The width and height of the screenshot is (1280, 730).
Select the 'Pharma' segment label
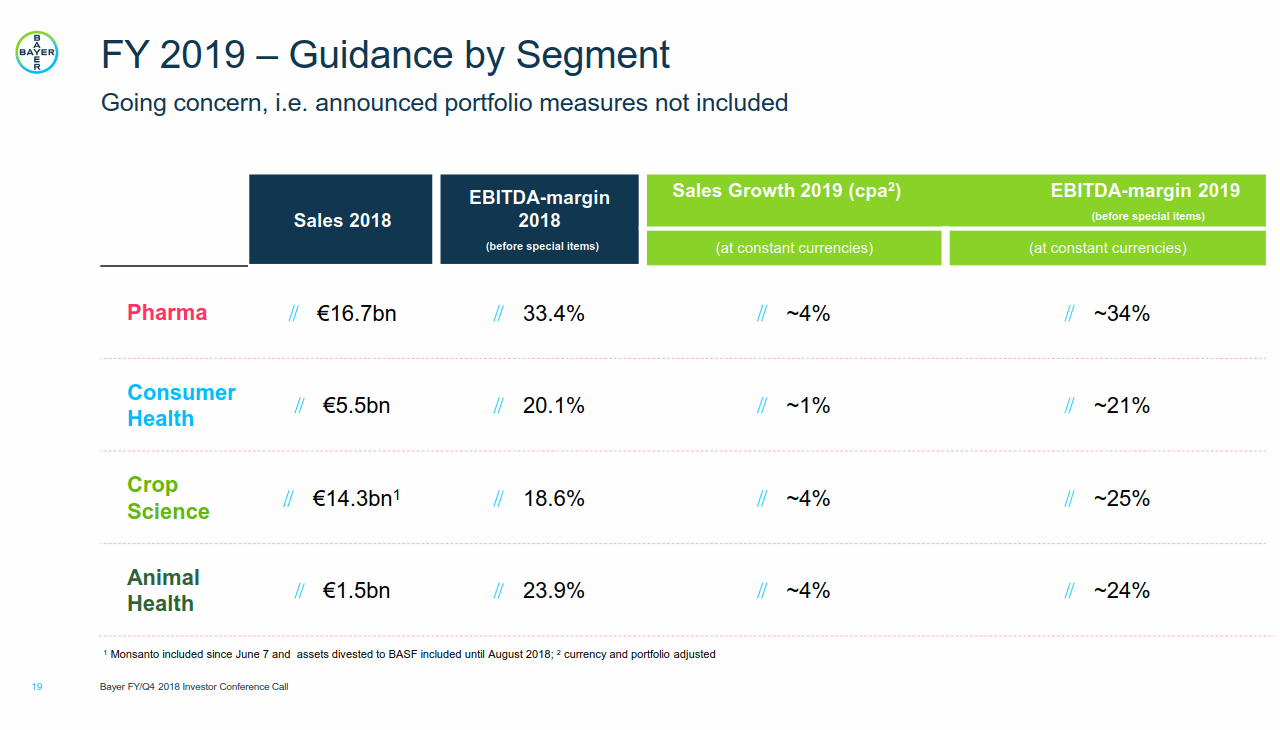[x=167, y=313]
